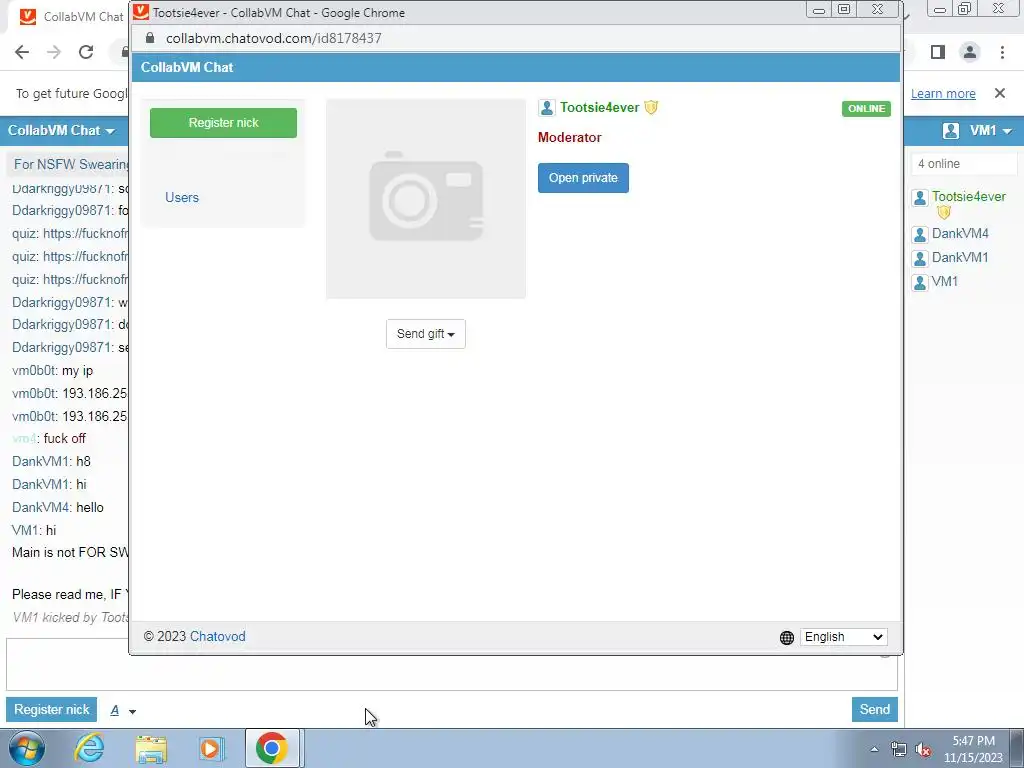Click the Send button in chat
This screenshot has height=768, width=1024.
pyautogui.click(x=874, y=709)
